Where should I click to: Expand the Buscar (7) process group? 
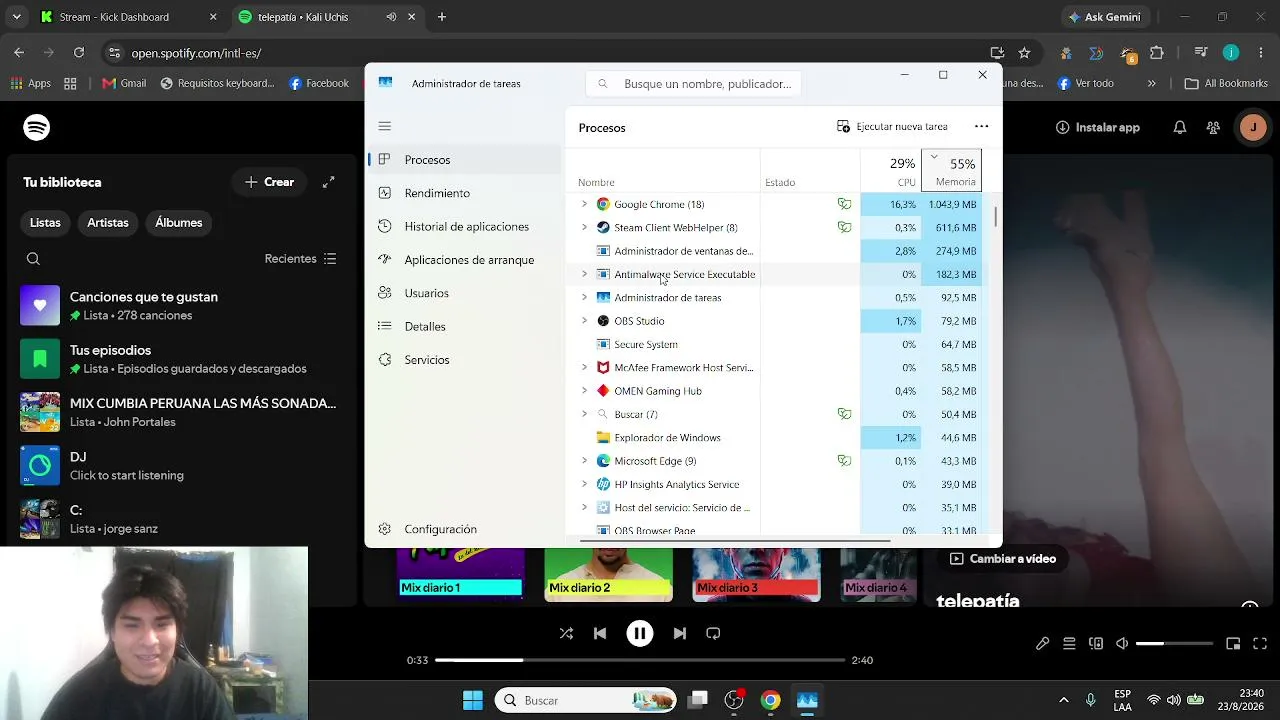(x=584, y=414)
